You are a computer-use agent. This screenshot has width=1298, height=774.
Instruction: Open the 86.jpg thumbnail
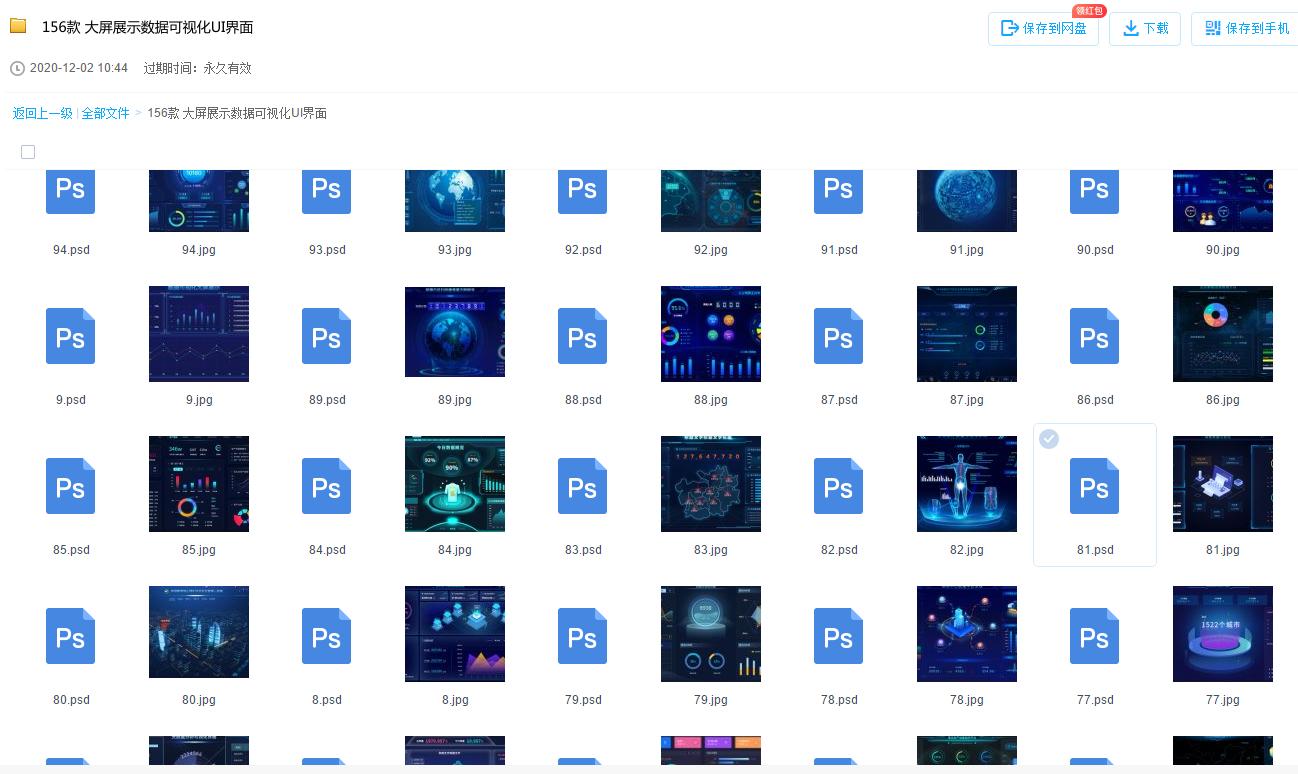tap(1223, 334)
